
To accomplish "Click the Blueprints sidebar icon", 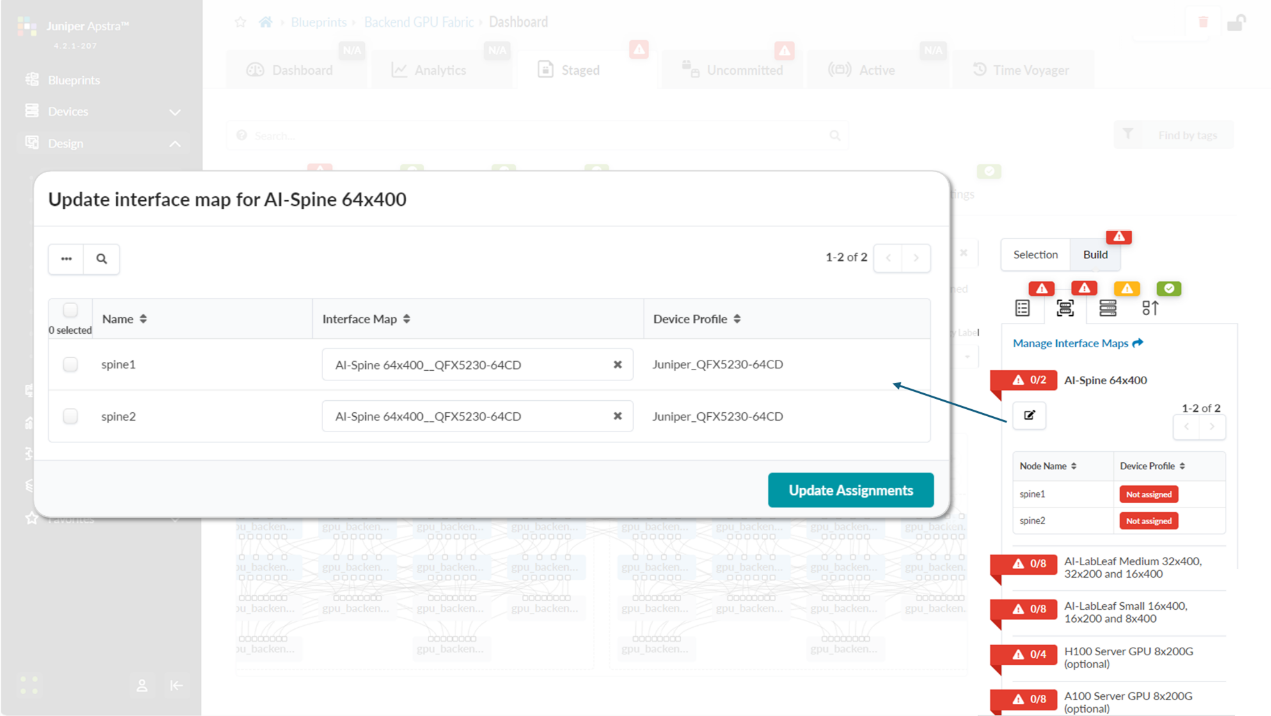I will tap(32, 79).
